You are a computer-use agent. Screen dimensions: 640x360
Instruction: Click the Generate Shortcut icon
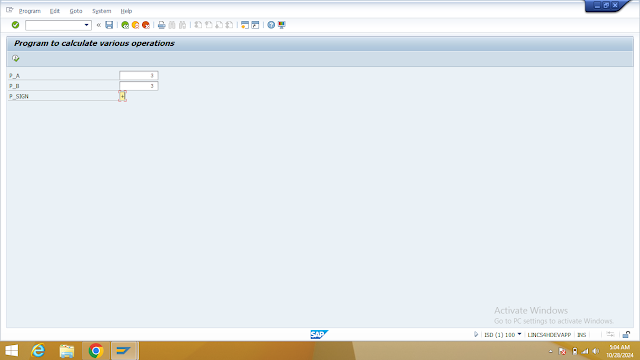click(x=256, y=25)
